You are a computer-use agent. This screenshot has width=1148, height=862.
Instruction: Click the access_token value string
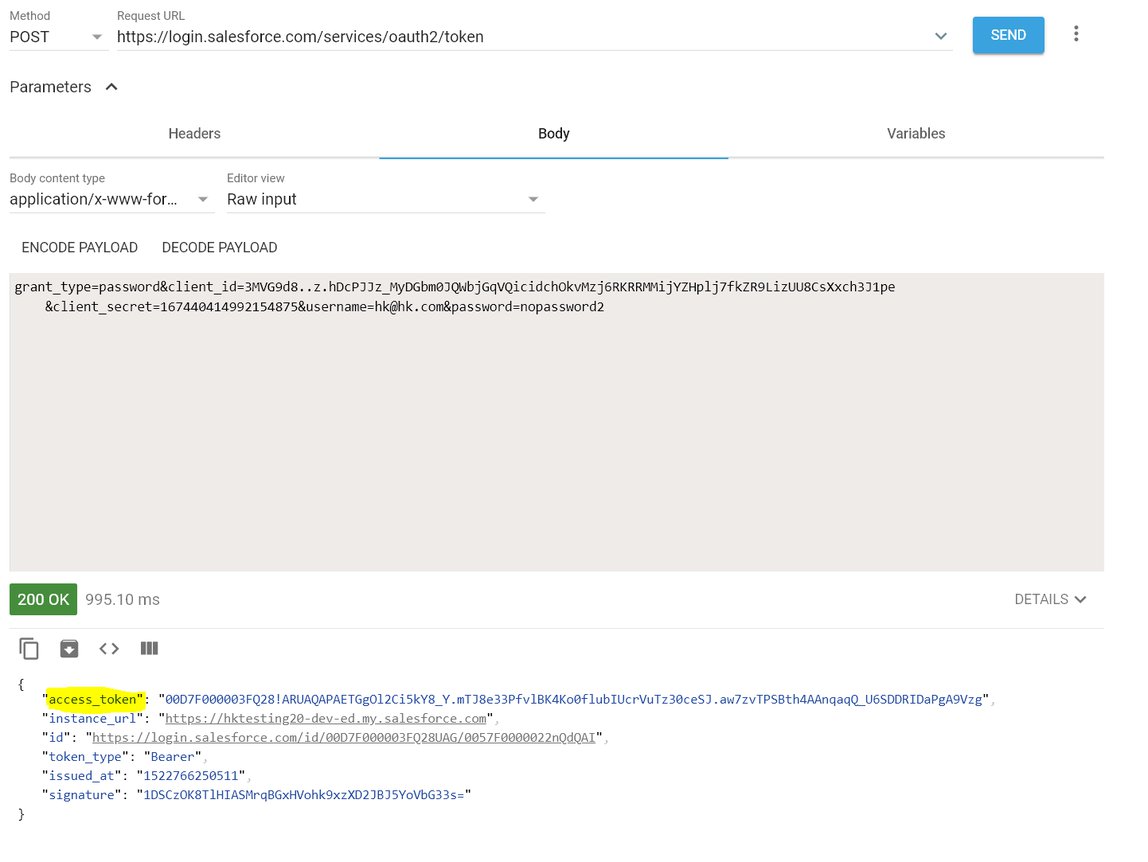[x=573, y=699]
